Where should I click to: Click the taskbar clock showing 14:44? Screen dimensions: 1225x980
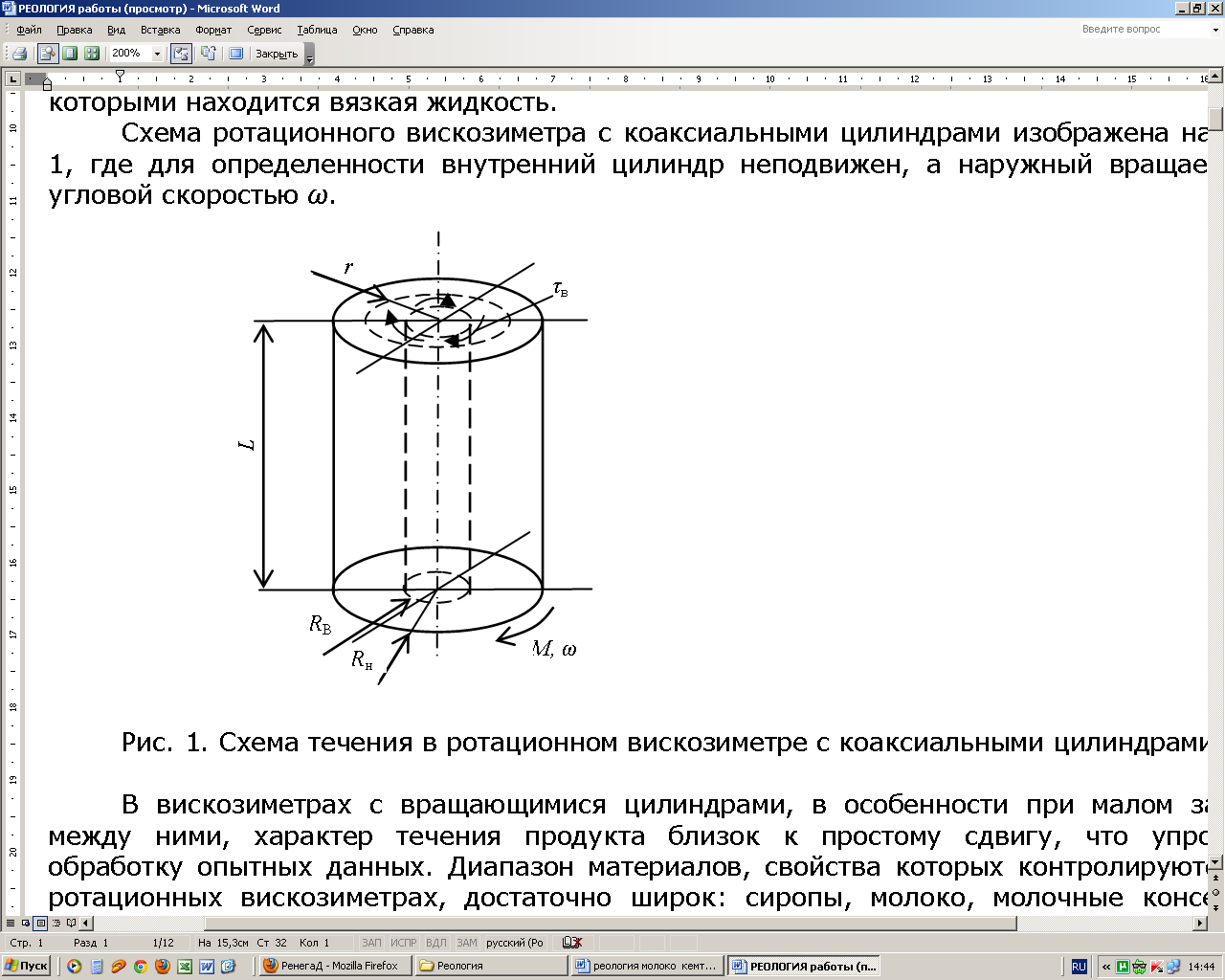click(1202, 967)
